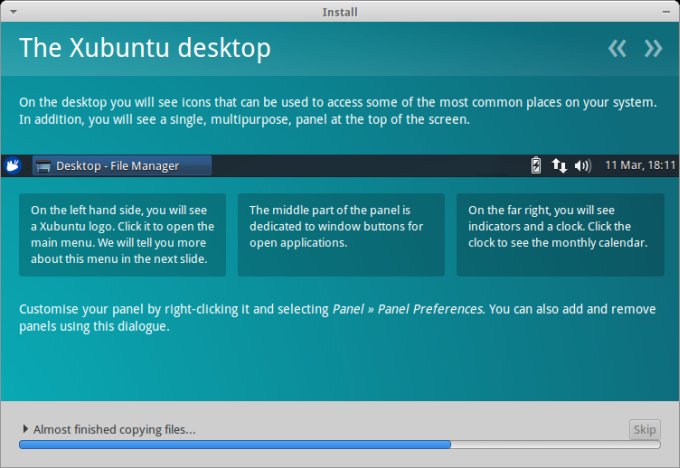Advance to the next slide with the double-right arrow
Screen dimensions: 680x468
click(653, 48)
